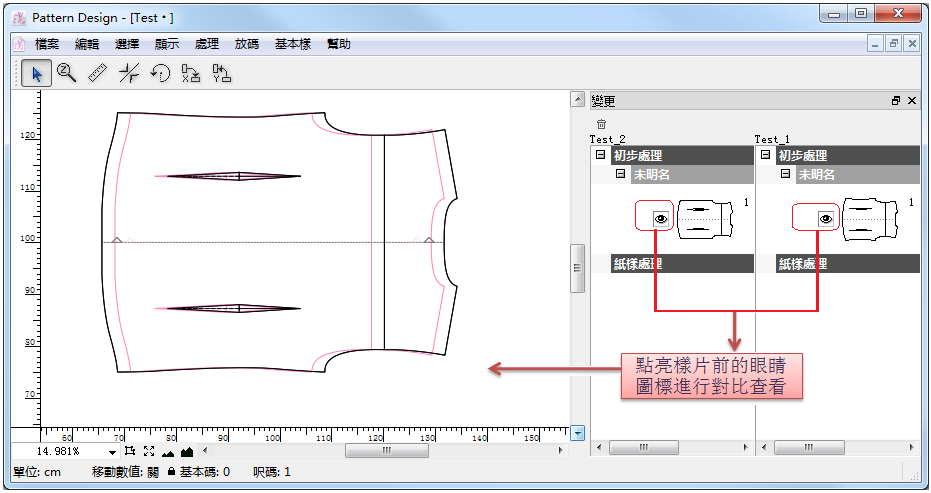Click the 紙樣處理 header under Test_1
The height and width of the screenshot is (493, 931).
coord(847,264)
